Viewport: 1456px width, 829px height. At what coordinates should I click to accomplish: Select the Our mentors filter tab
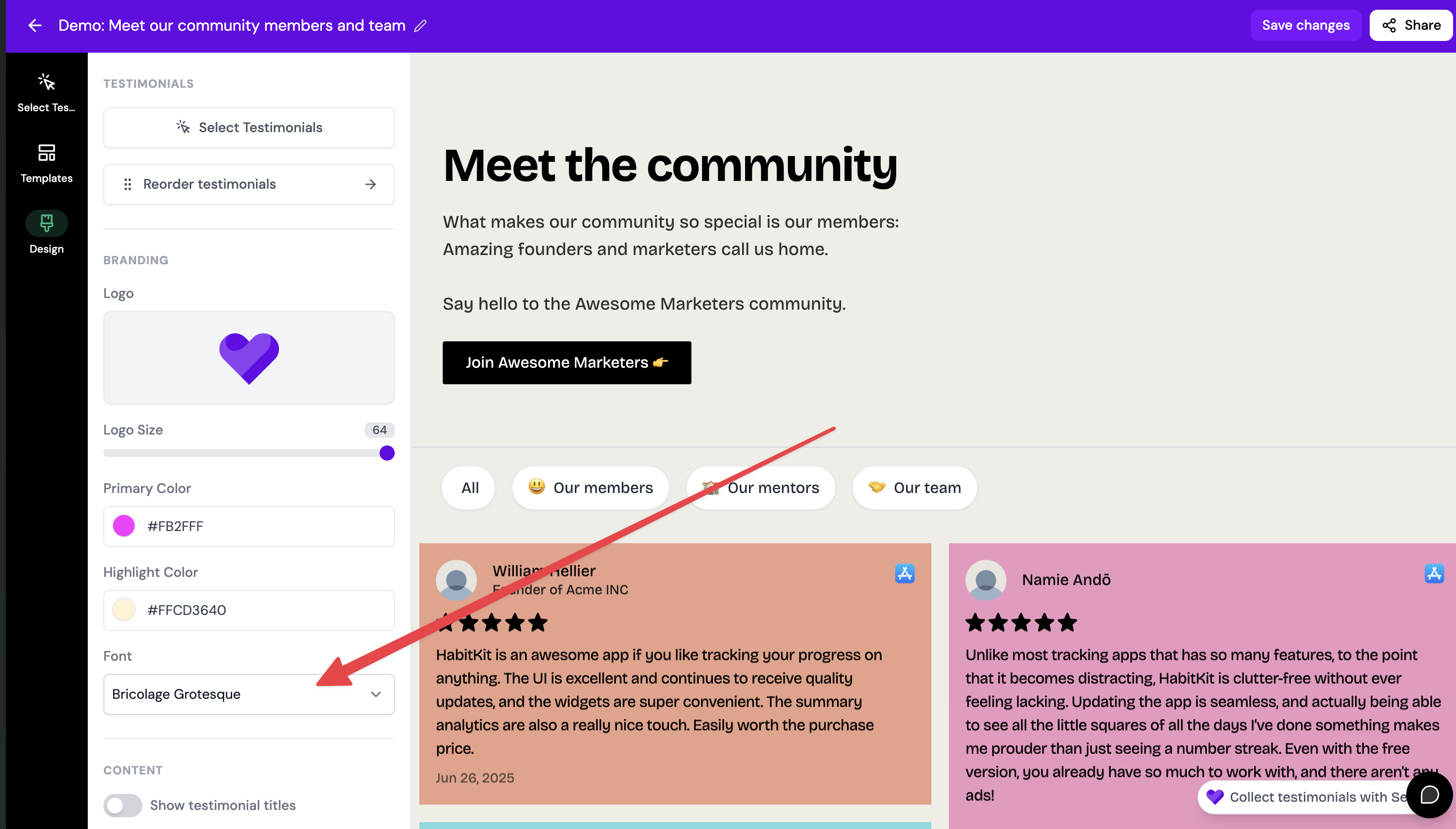tap(761, 488)
